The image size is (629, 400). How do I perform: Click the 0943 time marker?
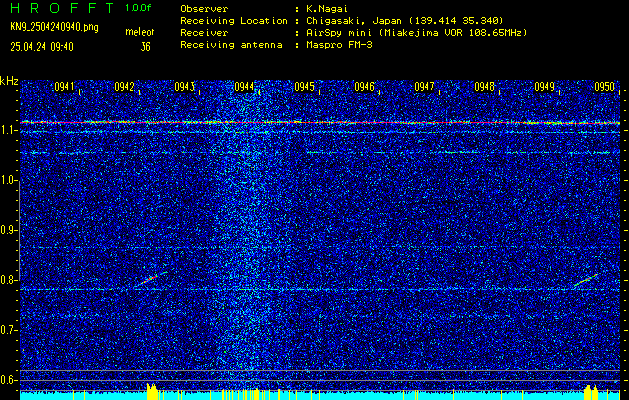click(185, 87)
